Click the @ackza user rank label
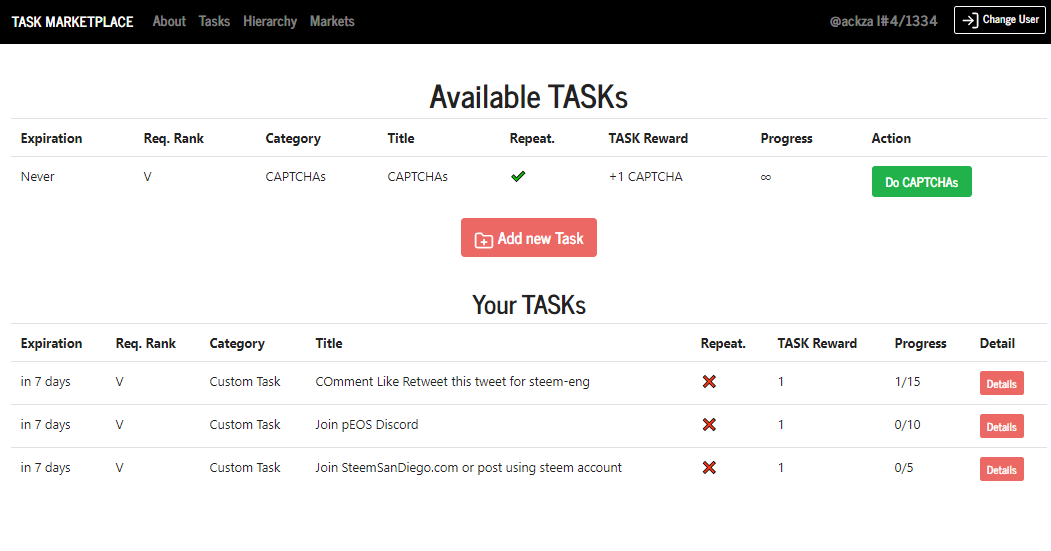The height and width of the screenshot is (551, 1051). tap(883, 21)
